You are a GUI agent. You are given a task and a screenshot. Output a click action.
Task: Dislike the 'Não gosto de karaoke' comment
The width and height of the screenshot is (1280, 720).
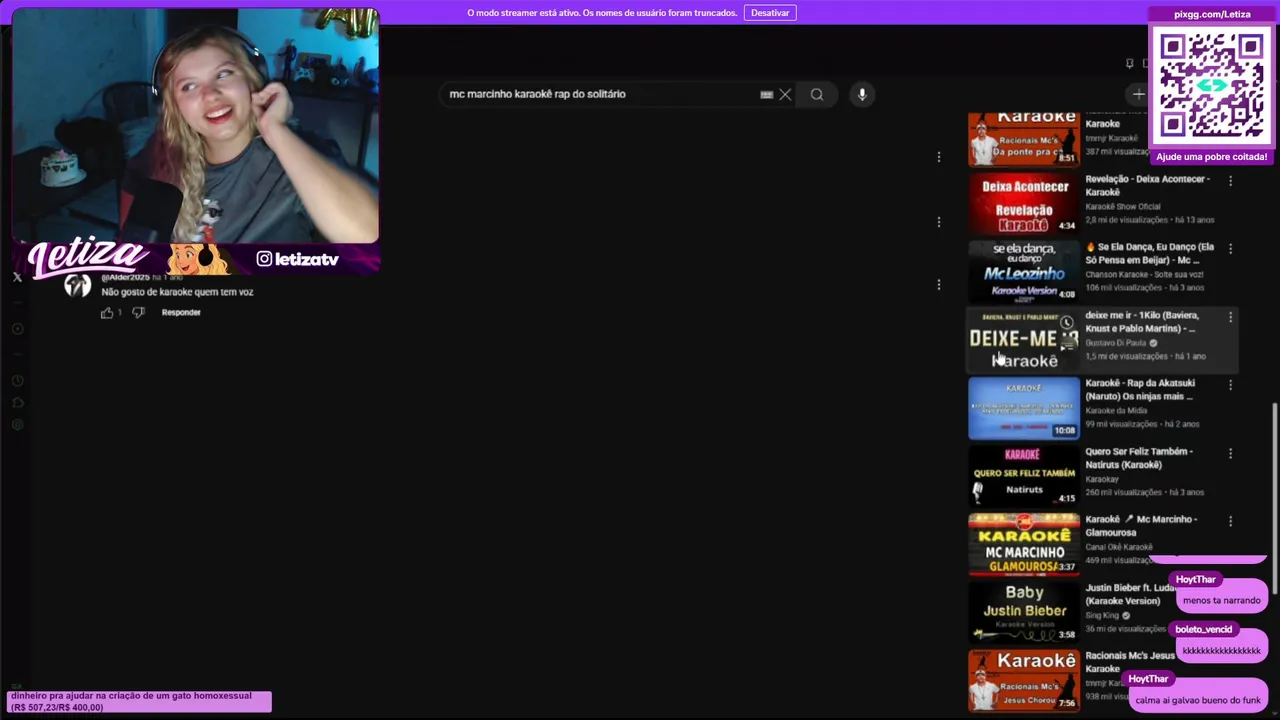139,312
